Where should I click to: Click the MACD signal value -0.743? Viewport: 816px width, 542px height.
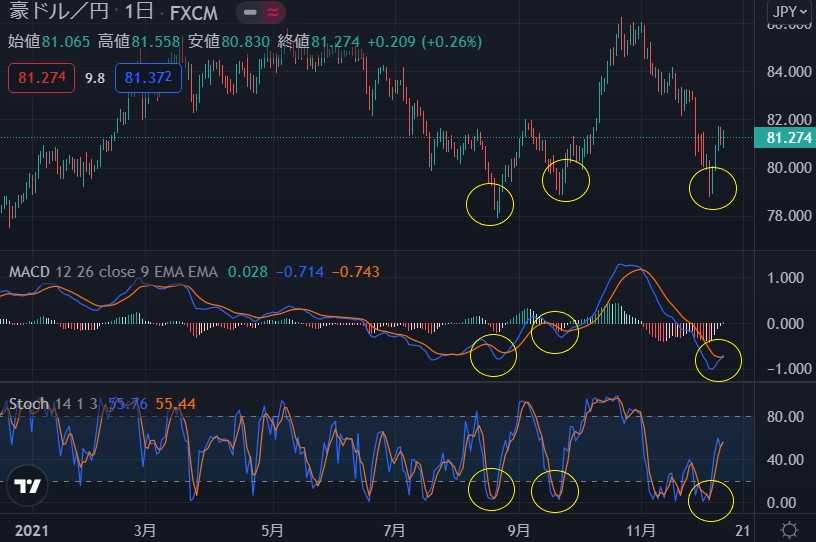click(x=356, y=272)
